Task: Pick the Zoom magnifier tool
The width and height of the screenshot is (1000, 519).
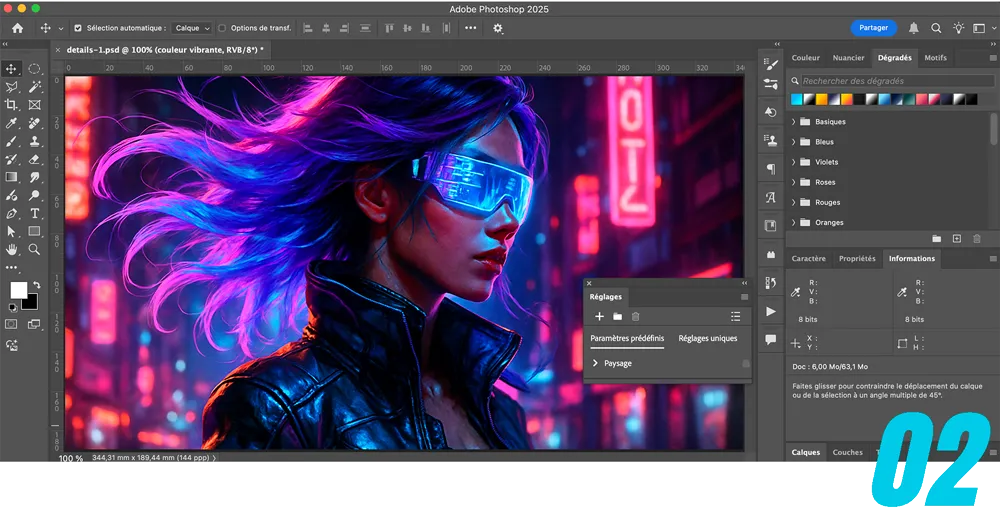Action: tap(35, 249)
